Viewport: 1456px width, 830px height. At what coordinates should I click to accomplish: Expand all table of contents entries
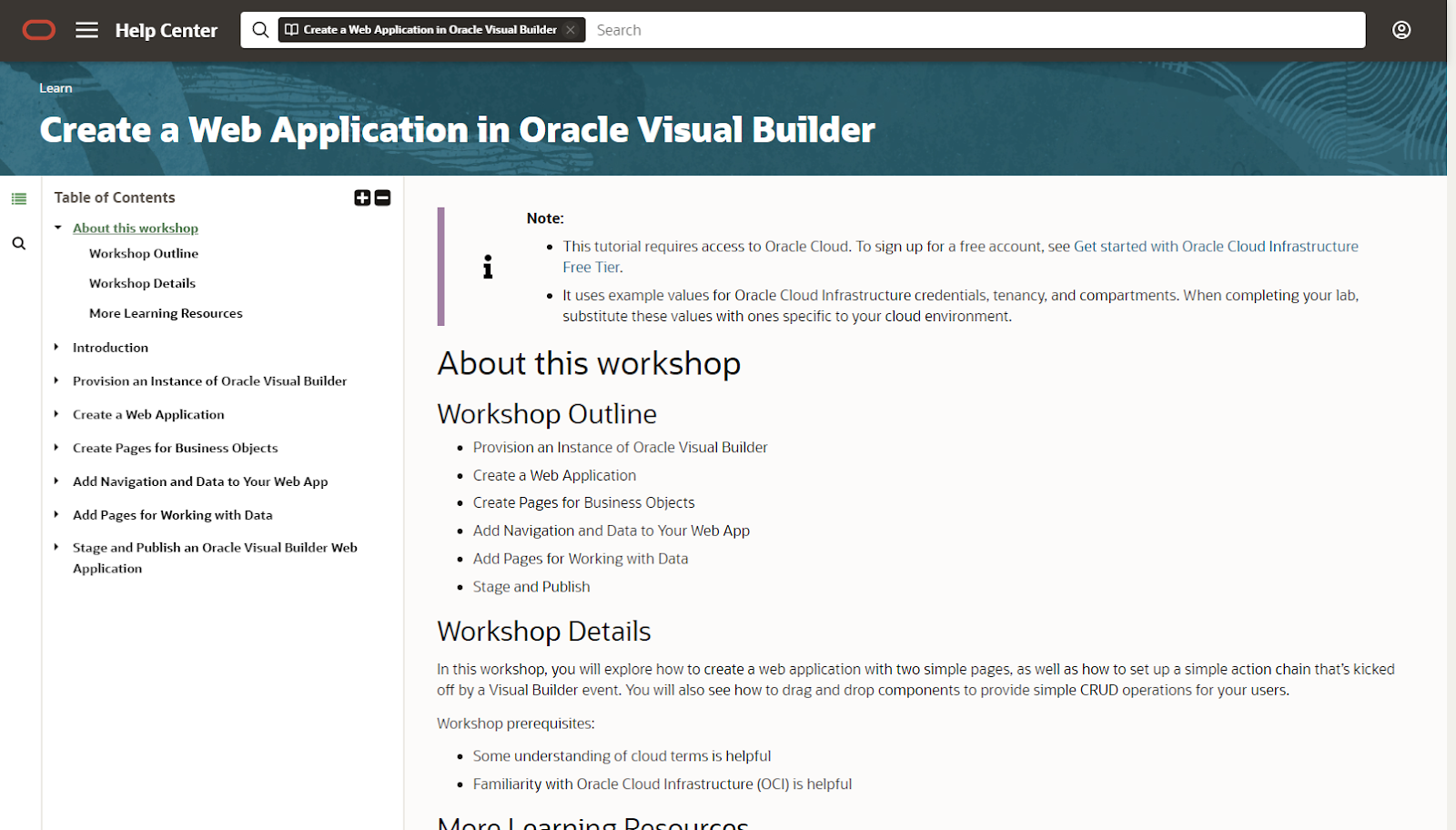coord(362,197)
